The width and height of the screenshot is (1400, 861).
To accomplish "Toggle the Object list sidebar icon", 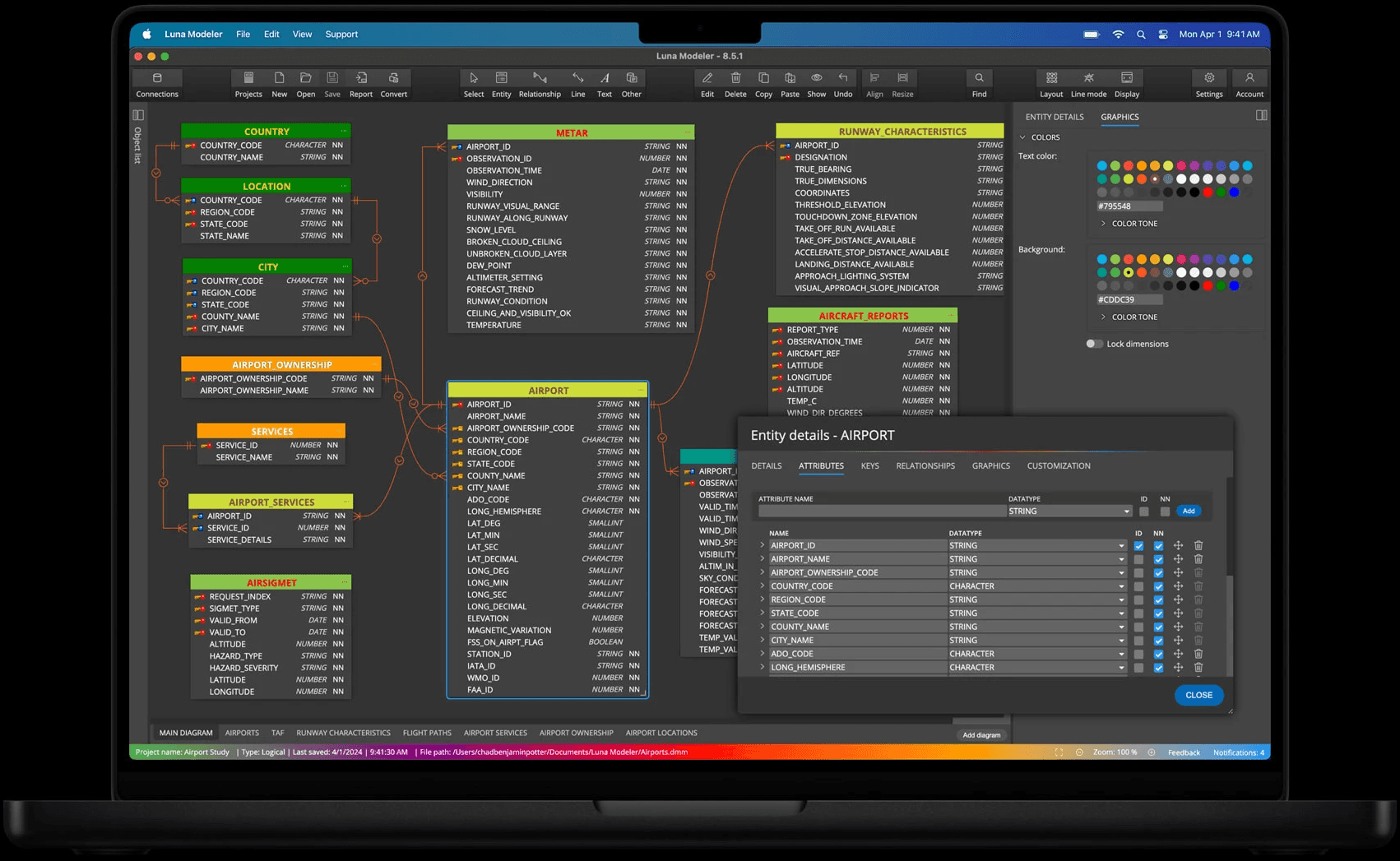I will pyautogui.click(x=138, y=115).
